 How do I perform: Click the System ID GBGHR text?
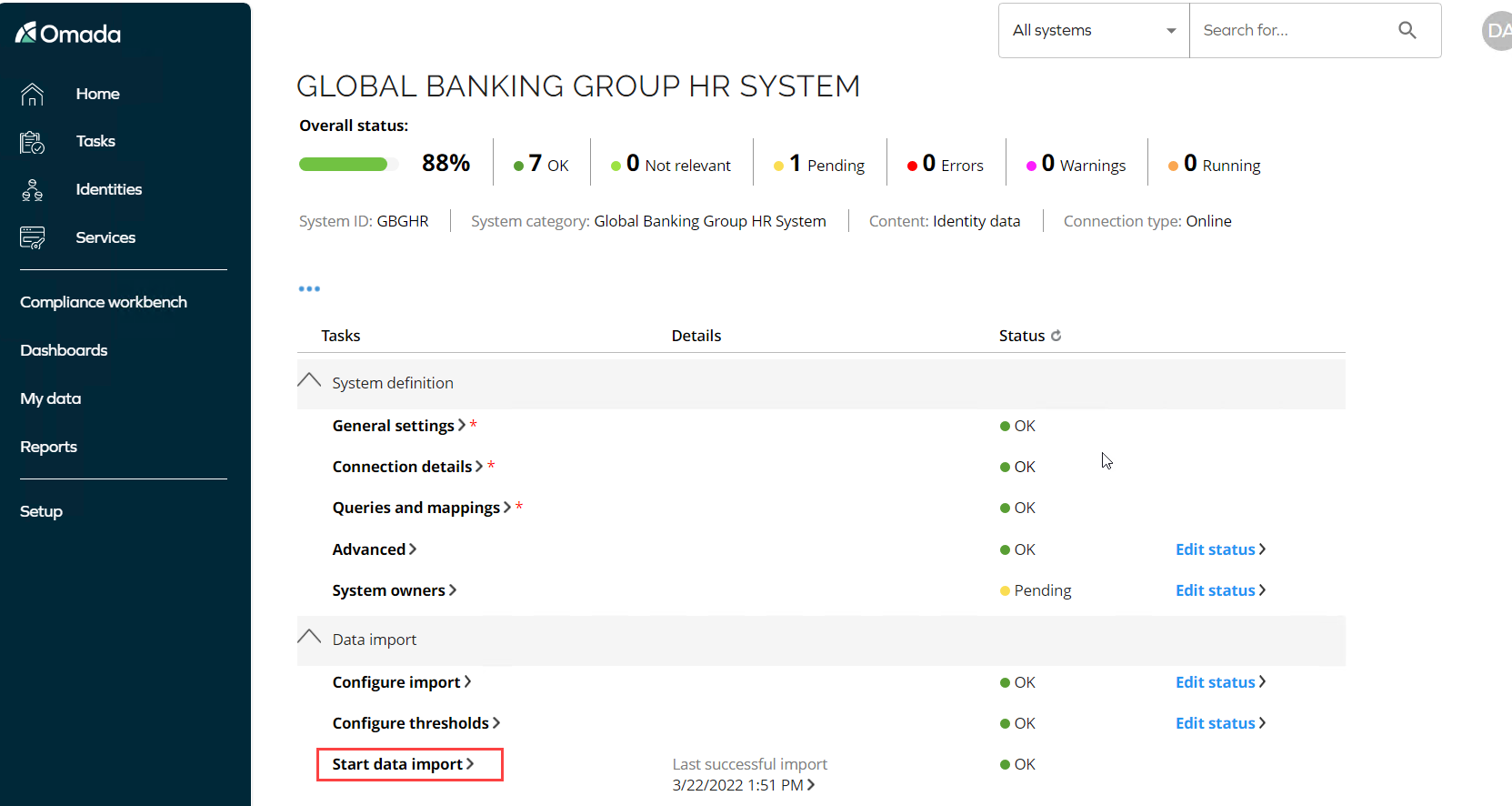[364, 221]
